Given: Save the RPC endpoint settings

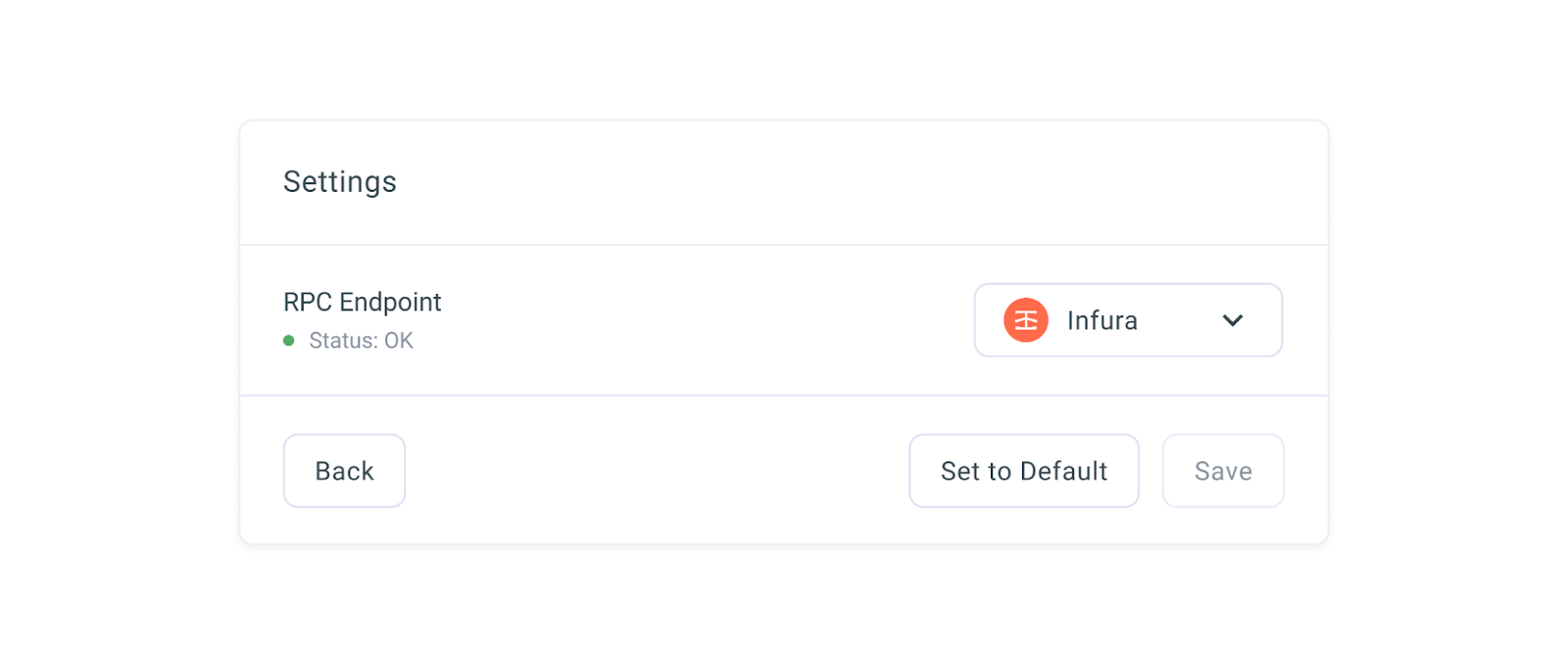Looking at the screenshot, I should (x=1222, y=471).
